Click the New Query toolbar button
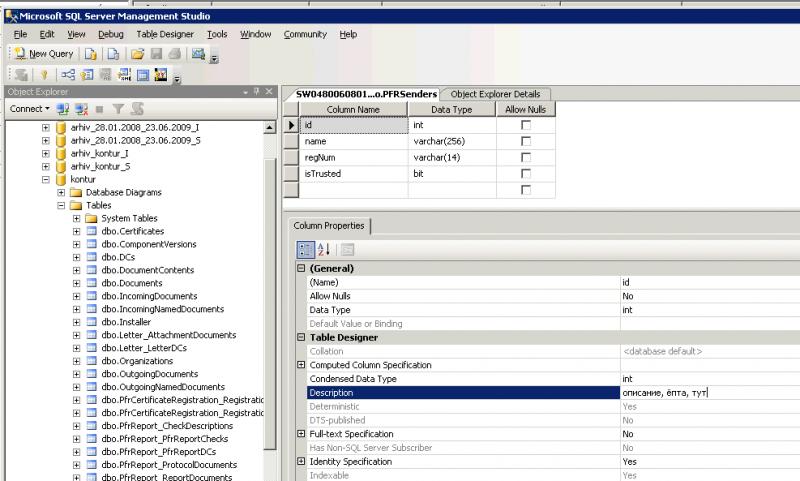 (x=43, y=54)
